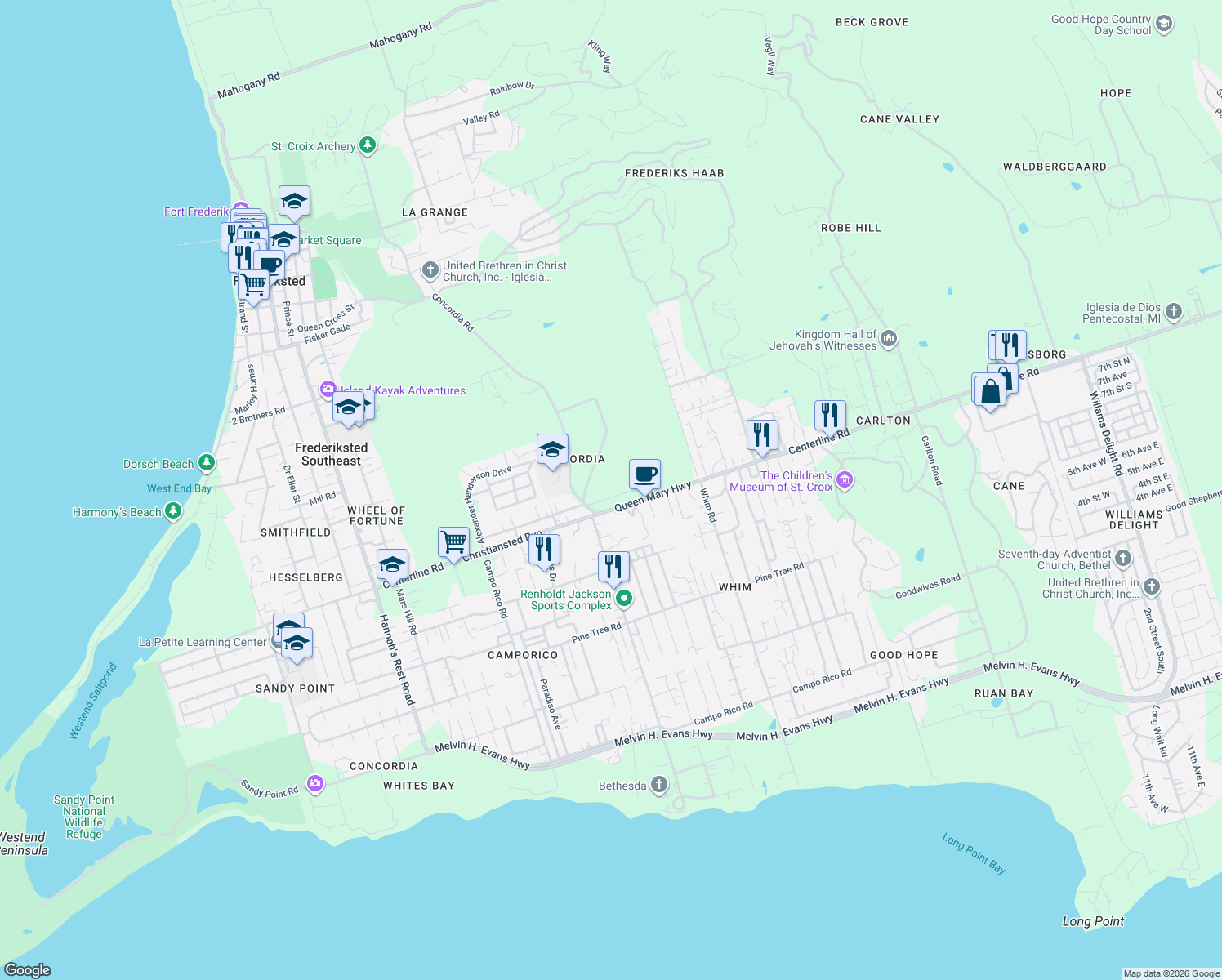Click the Sandy Point National Wildlife Refuge label
Screen dimensions: 1222x980
click(84, 817)
